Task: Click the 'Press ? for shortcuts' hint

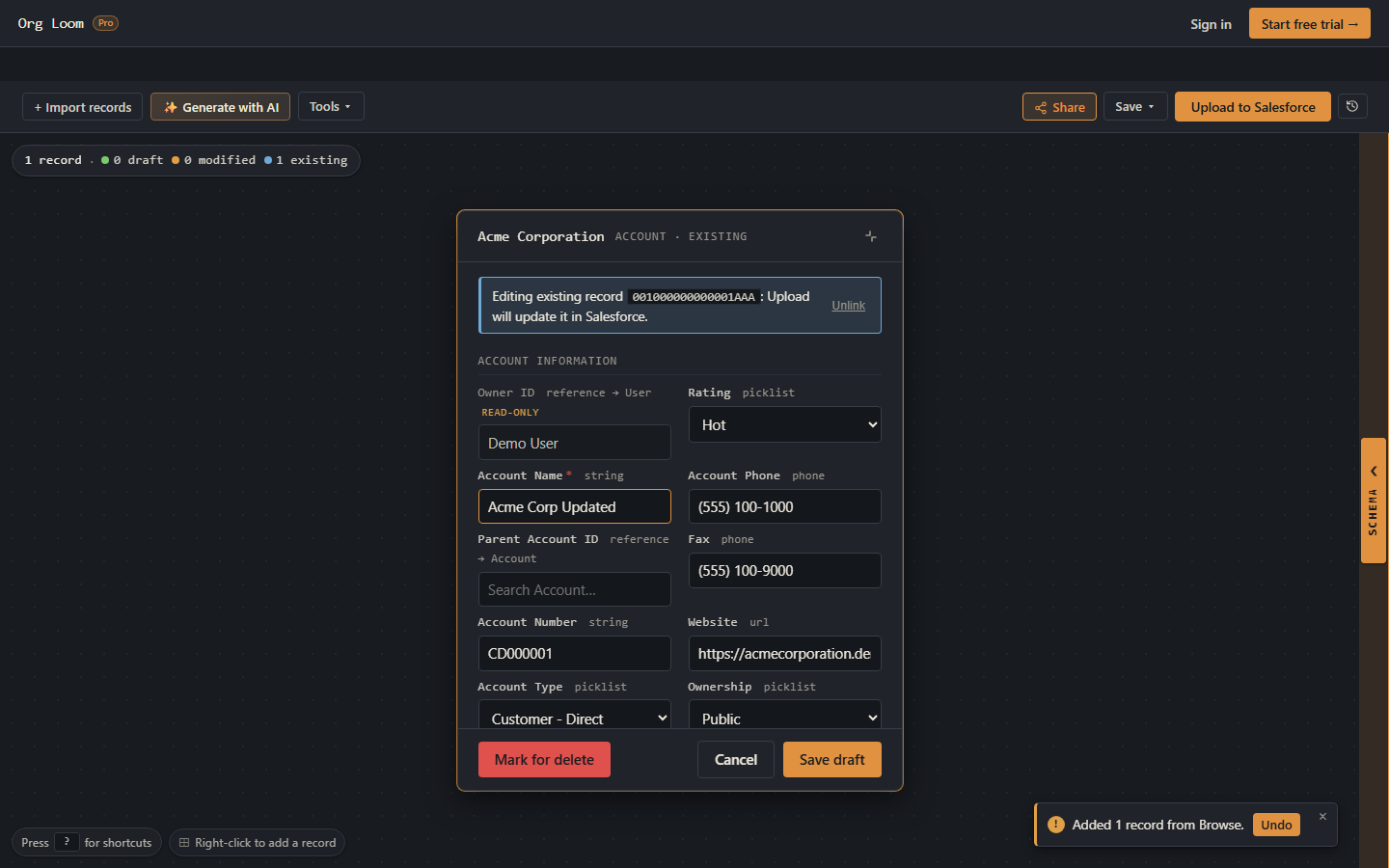Action: [x=86, y=842]
